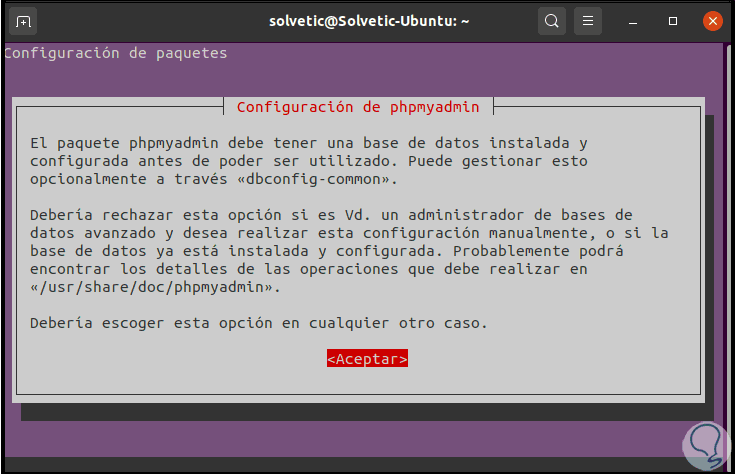Viewport: 736px width, 474px height.
Task: Minimize the terminal window
Action: coord(633,22)
